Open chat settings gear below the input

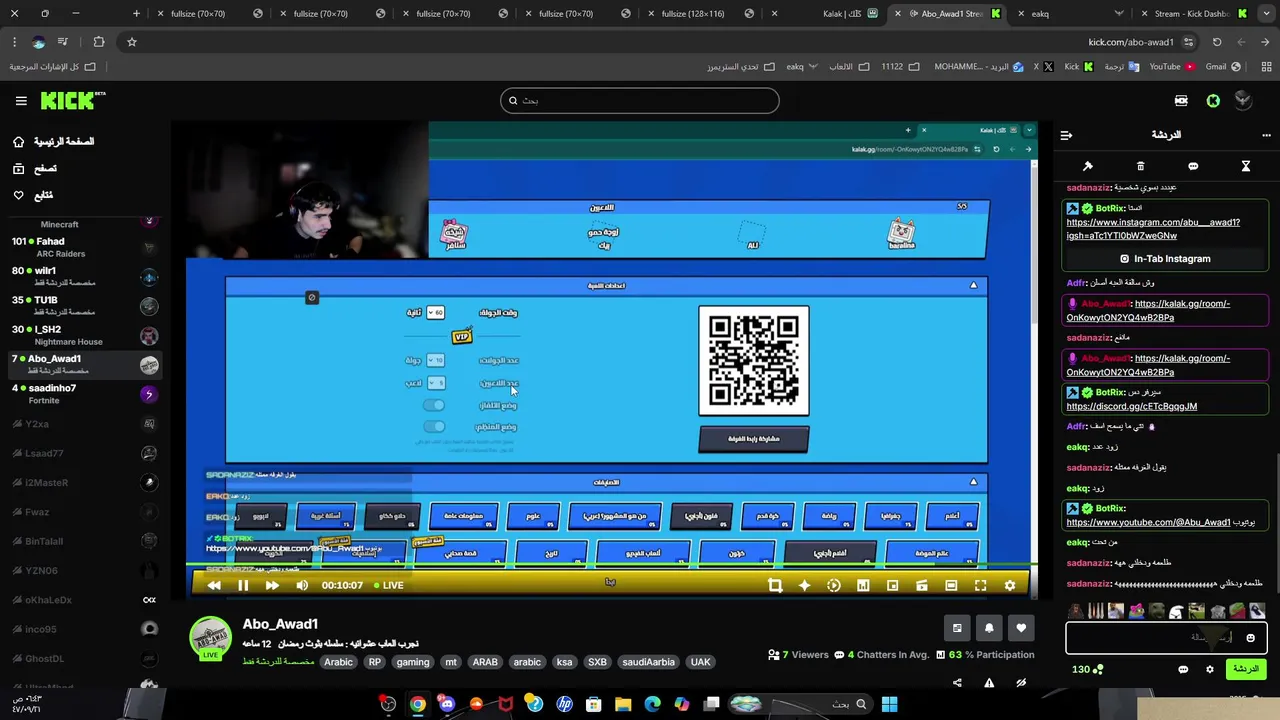(x=1209, y=669)
